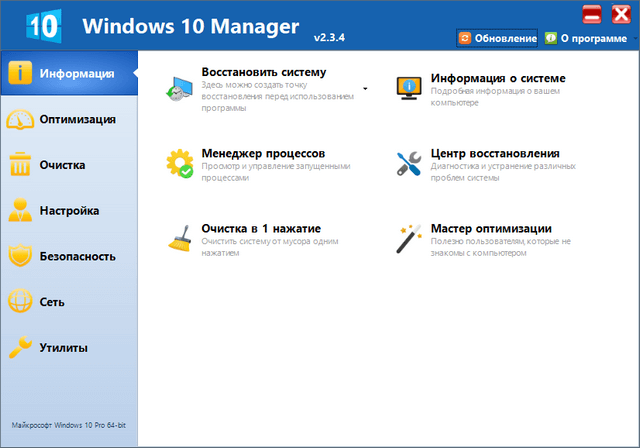Open the Optimization Wizard magic wand icon
This screenshot has height=448, width=640.
pos(408,239)
